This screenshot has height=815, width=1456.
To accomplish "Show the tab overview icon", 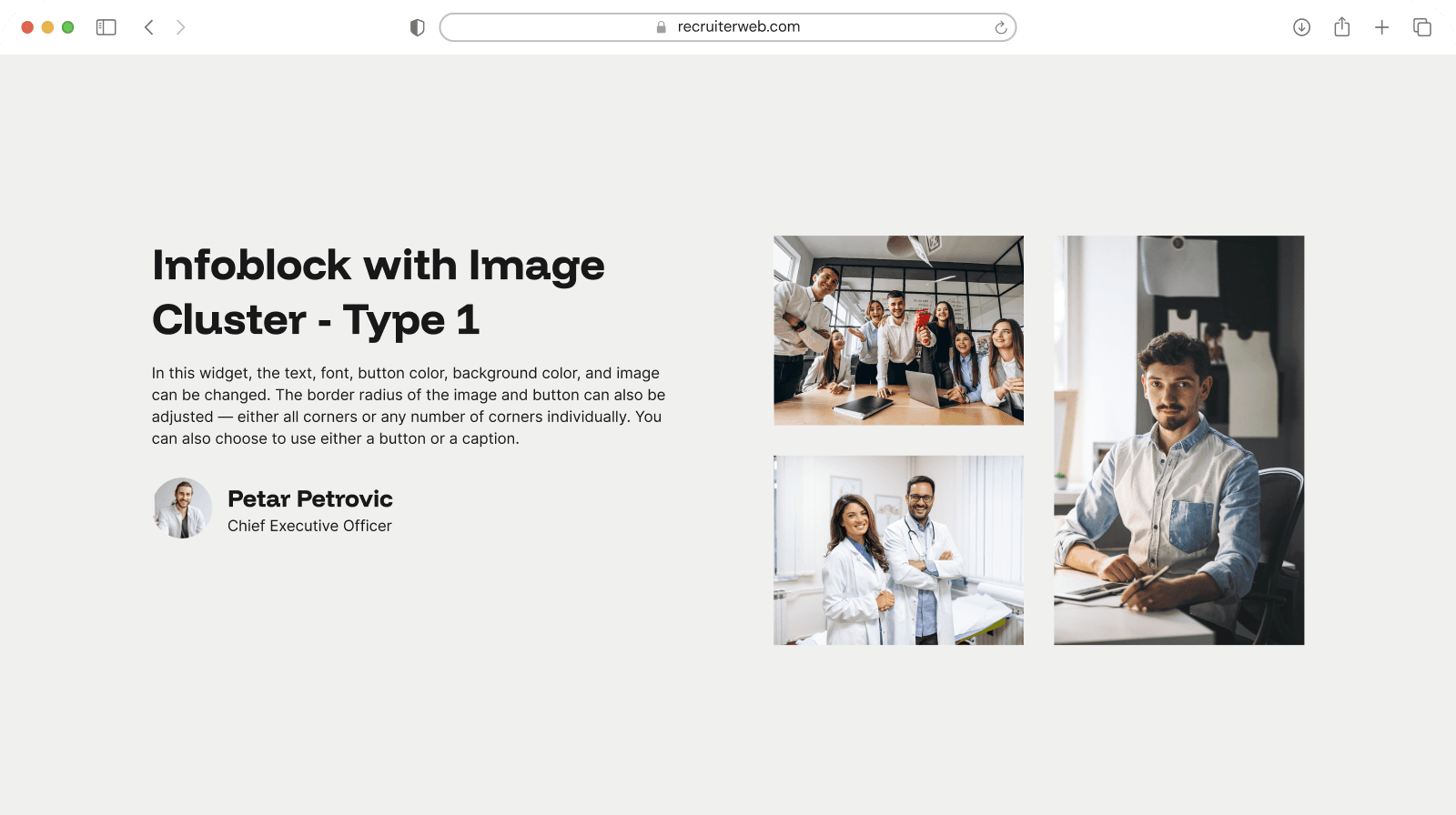I will (x=1421, y=27).
